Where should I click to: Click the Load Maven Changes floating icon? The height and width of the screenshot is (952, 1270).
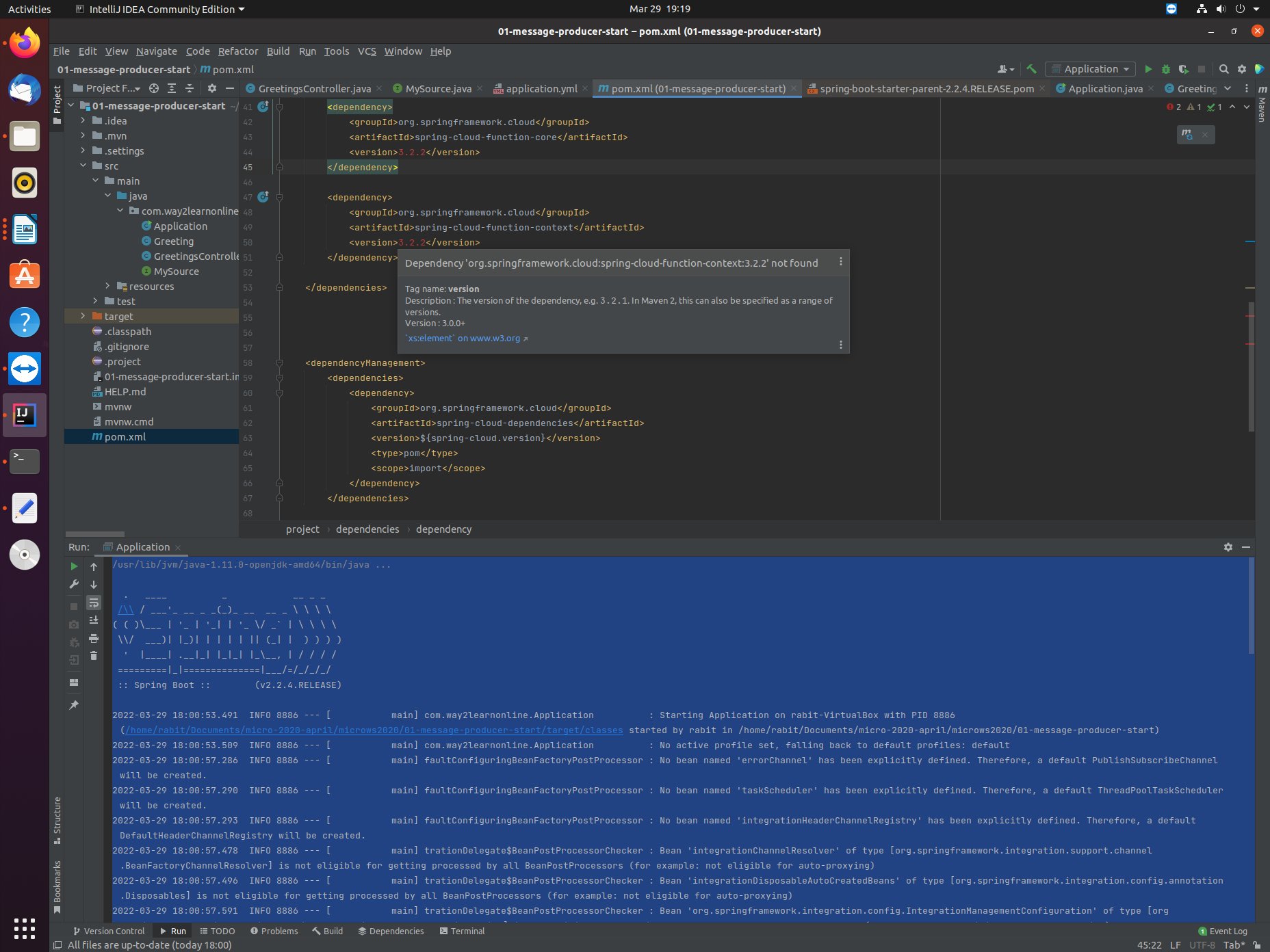pyautogui.click(x=1187, y=134)
